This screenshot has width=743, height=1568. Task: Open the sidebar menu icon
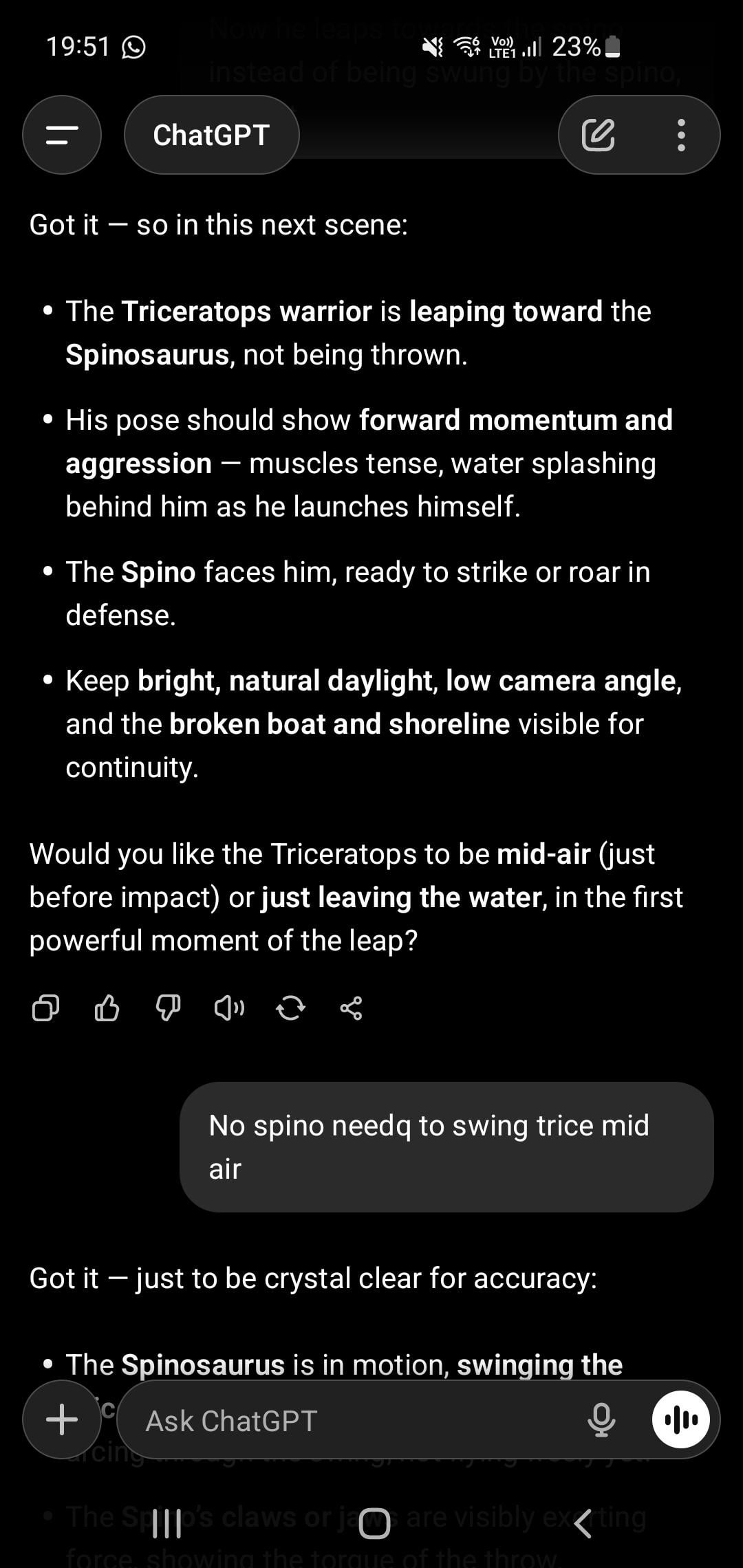62,135
